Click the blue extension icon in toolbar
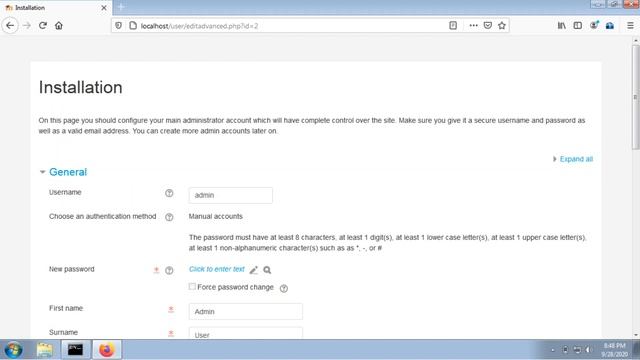Viewport: 640px width, 360px height. [610, 25]
